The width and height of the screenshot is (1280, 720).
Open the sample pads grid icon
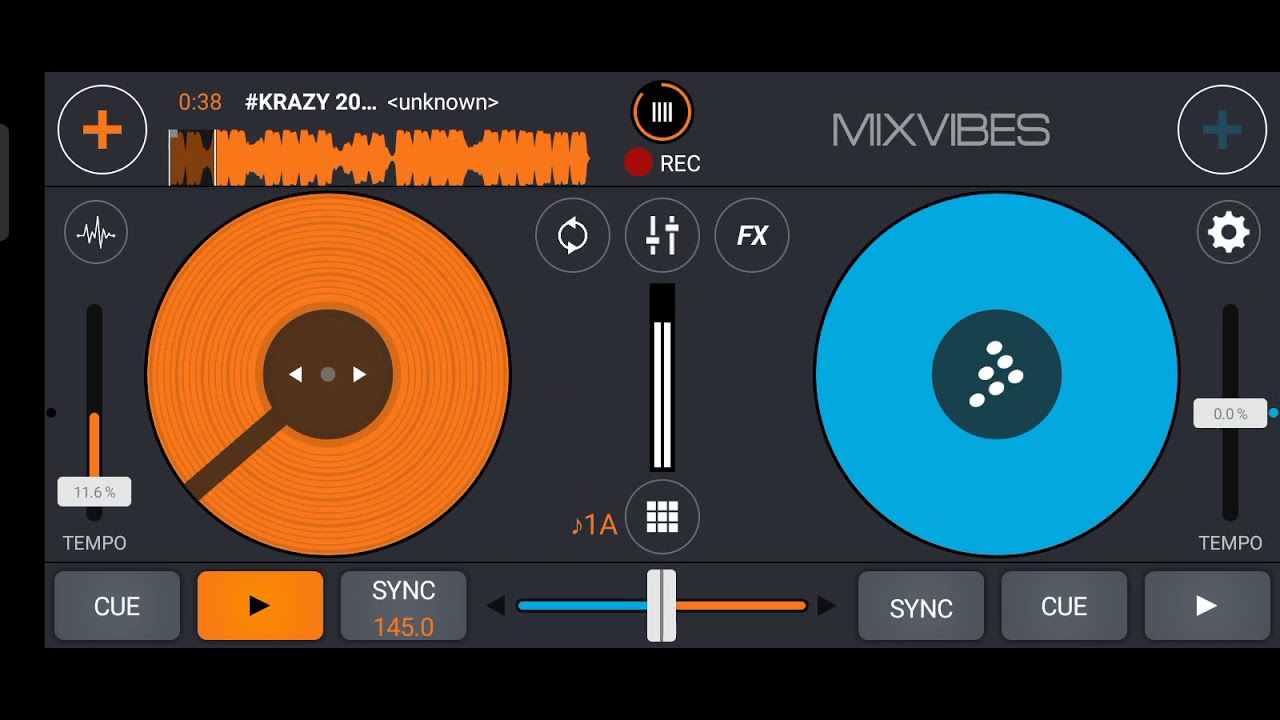[662, 517]
